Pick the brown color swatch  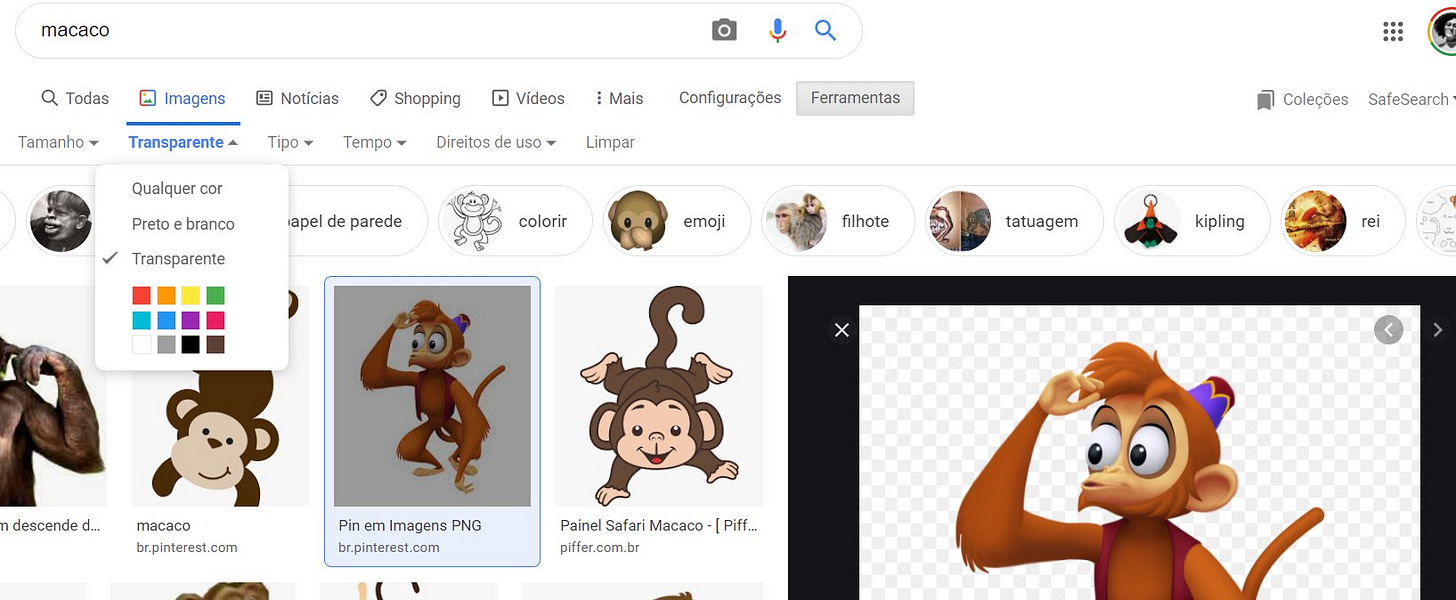coord(215,344)
